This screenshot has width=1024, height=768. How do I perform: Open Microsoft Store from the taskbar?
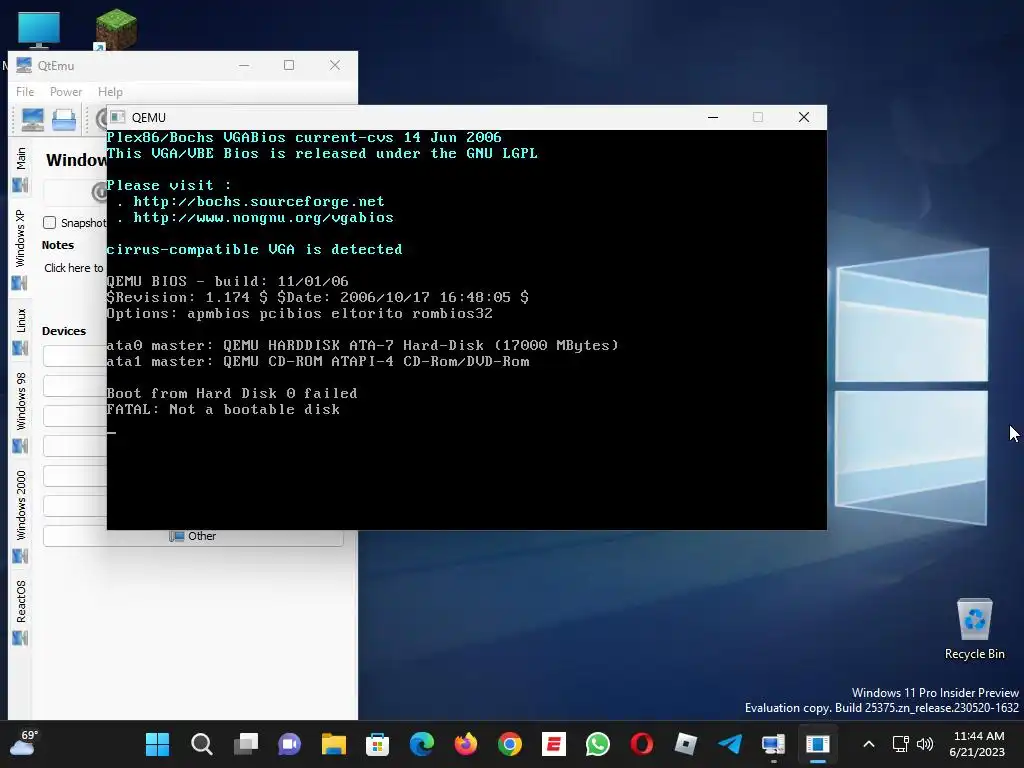(x=377, y=744)
